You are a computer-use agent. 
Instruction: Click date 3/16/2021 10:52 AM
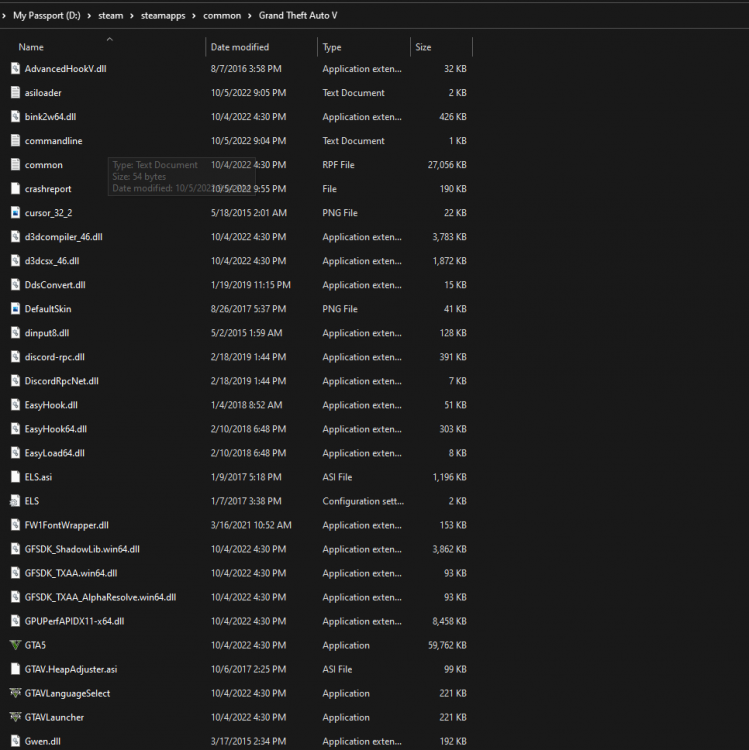tap(251, 525)
